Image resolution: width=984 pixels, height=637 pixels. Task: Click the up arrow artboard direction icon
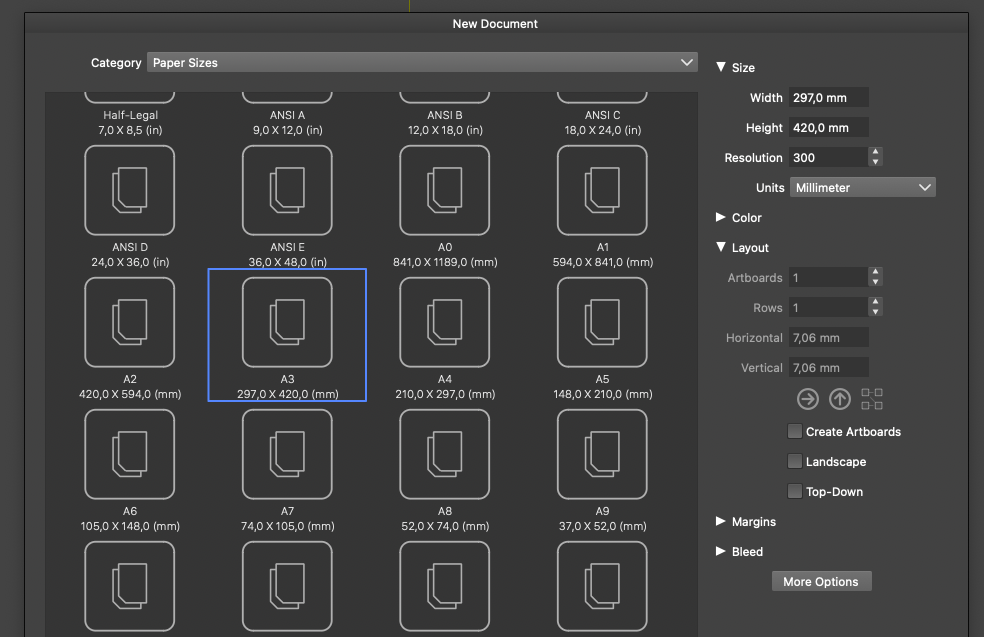[x=840, y=399]
